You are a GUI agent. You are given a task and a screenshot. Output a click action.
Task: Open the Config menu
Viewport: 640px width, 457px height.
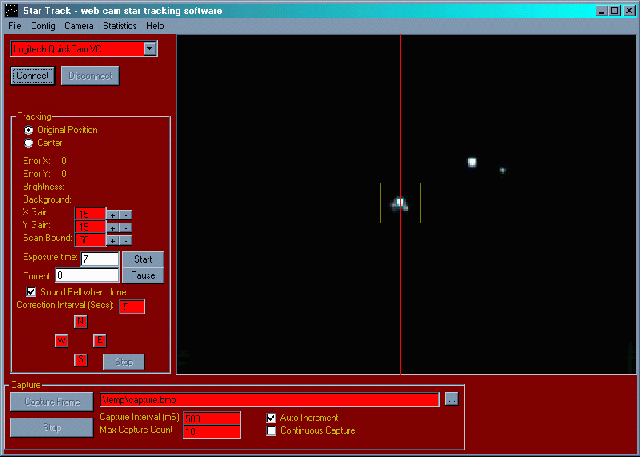tap(43, 24)
